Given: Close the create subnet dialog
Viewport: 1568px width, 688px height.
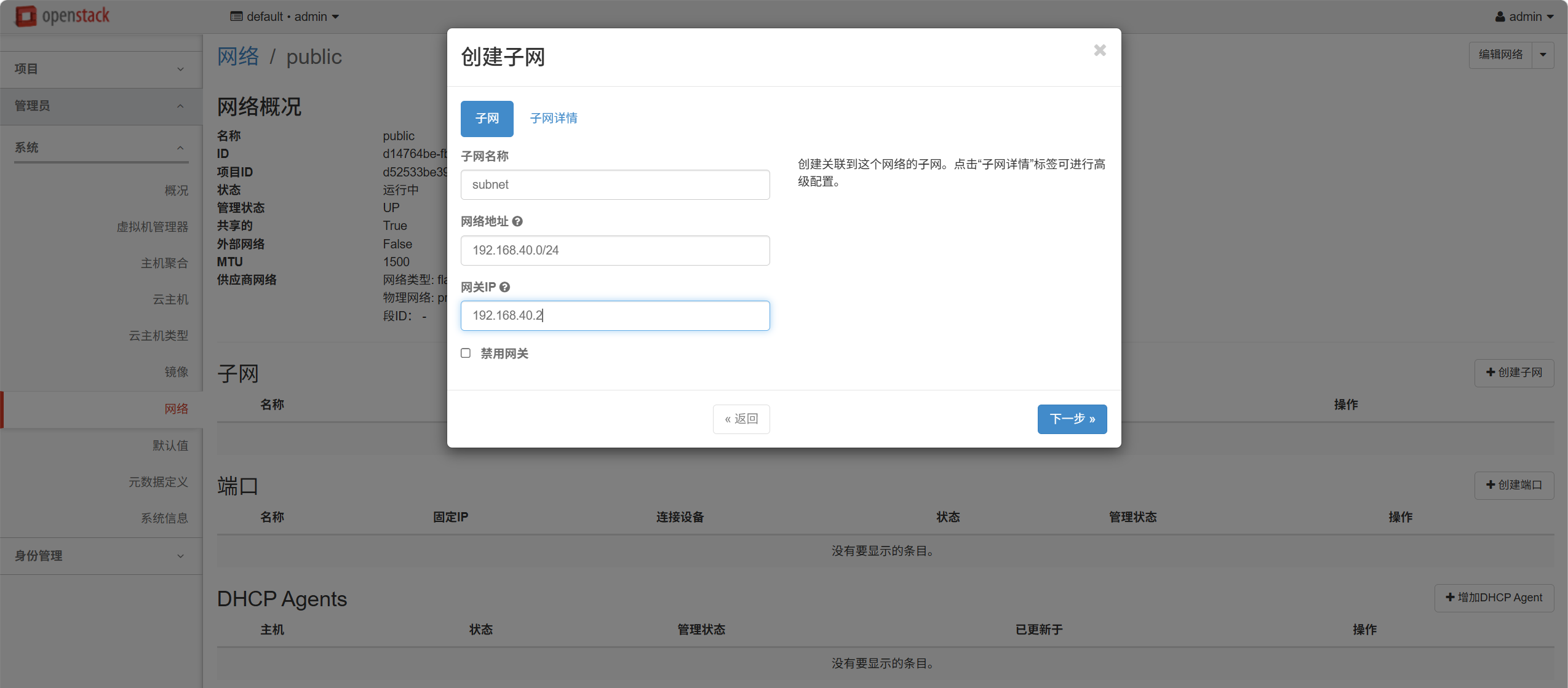Looking at the screenshot, I should (1100, 50).
